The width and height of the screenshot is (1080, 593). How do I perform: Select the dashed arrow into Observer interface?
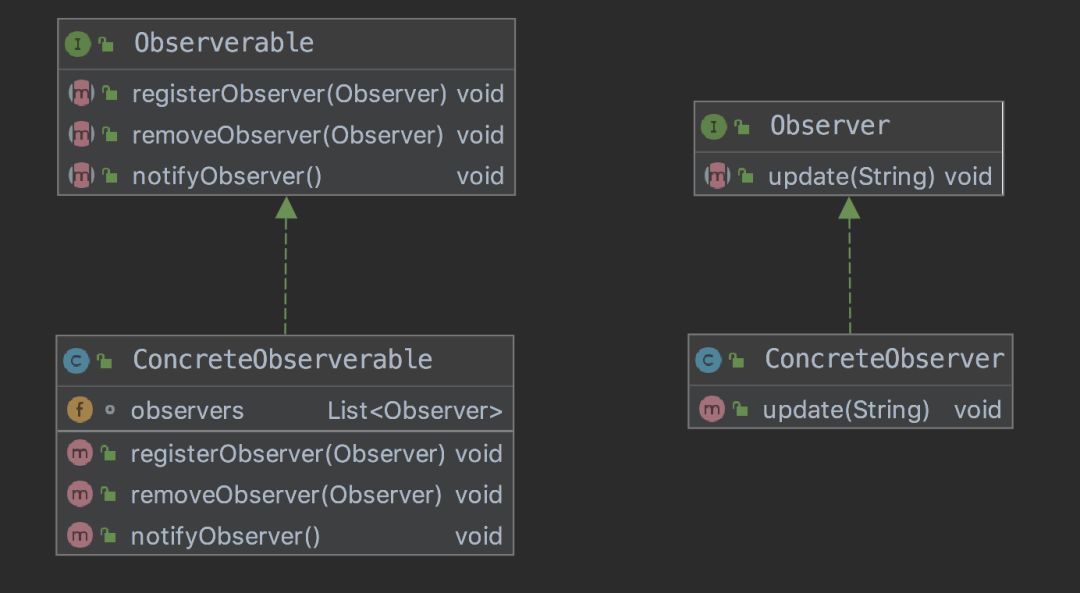tap(849, 265)
